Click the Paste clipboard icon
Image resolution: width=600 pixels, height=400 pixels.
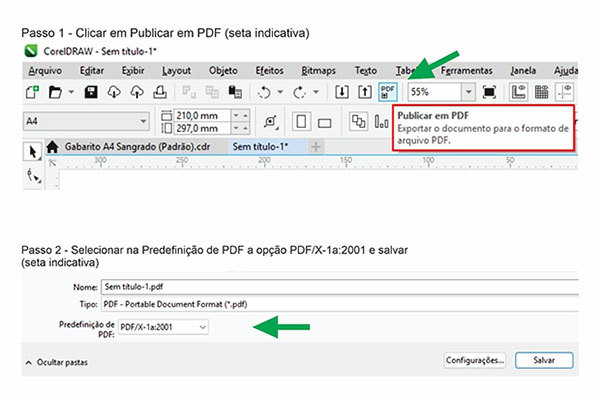tap(235, 92)
